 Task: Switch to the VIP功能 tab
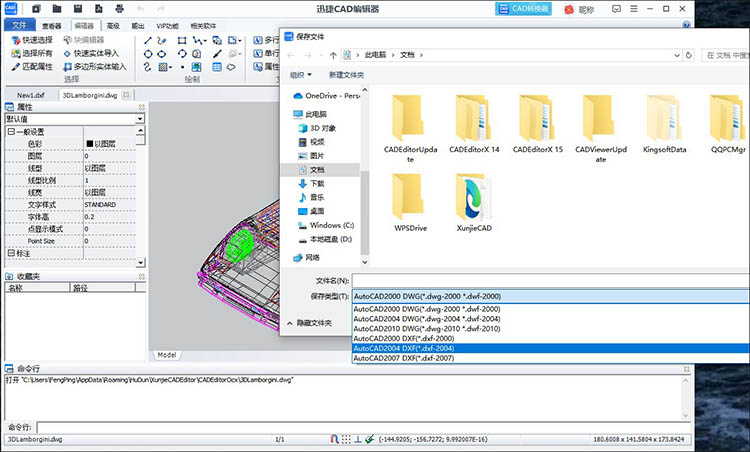pos(167,26)
